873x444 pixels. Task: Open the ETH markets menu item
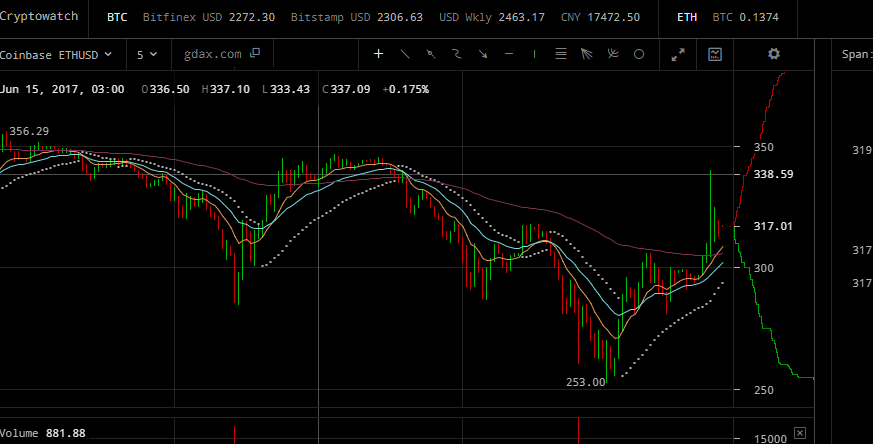687,17
